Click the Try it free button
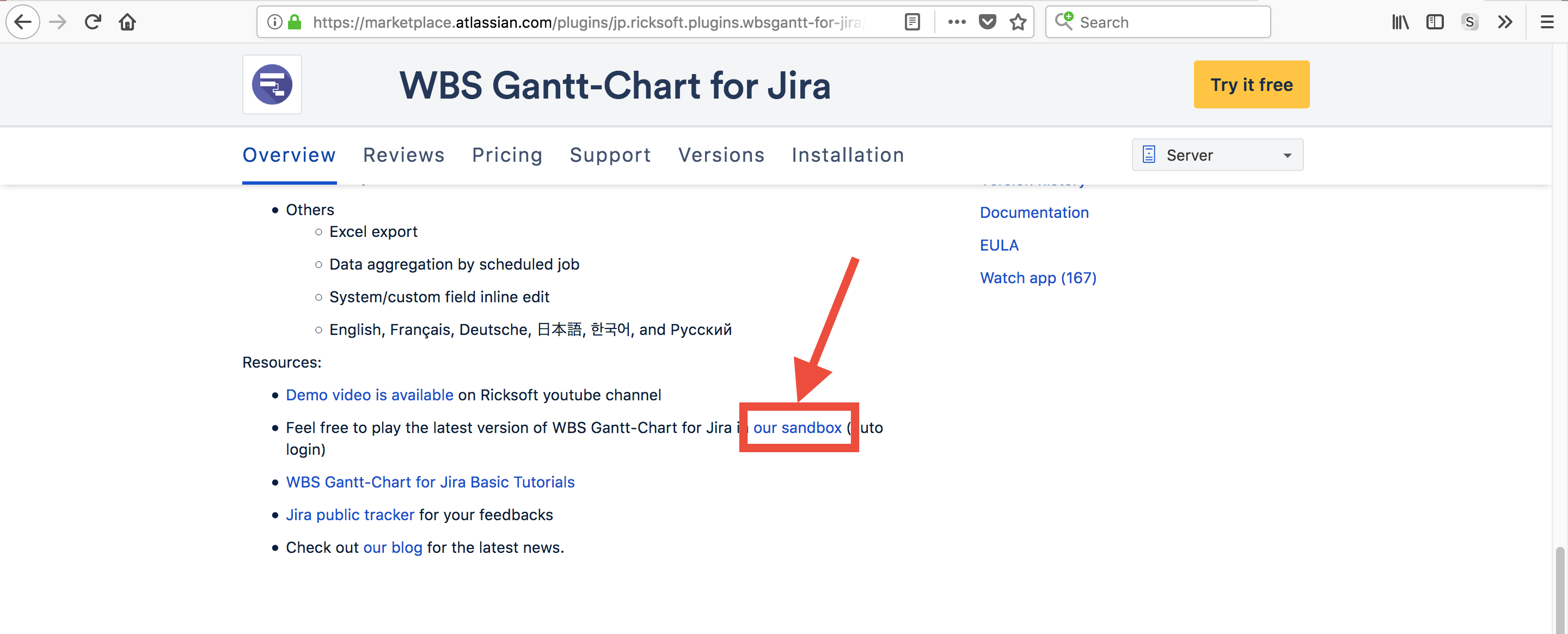Screen dimensions: 1568x634 (x=1252, y=84)
